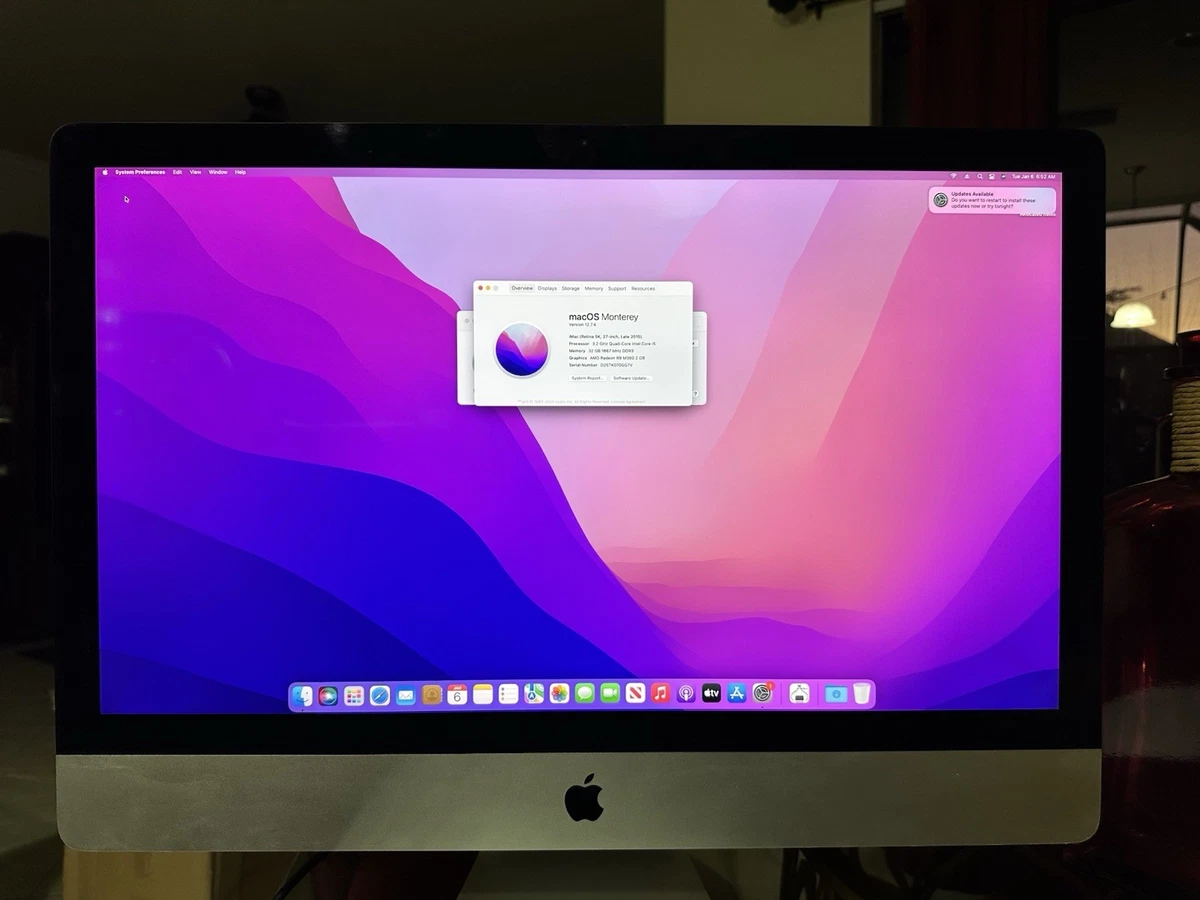Image resolution: width=1200 pixels, height=900 pixels.
Task: Open Spotlight search in the menu bar
Action: 980,175
